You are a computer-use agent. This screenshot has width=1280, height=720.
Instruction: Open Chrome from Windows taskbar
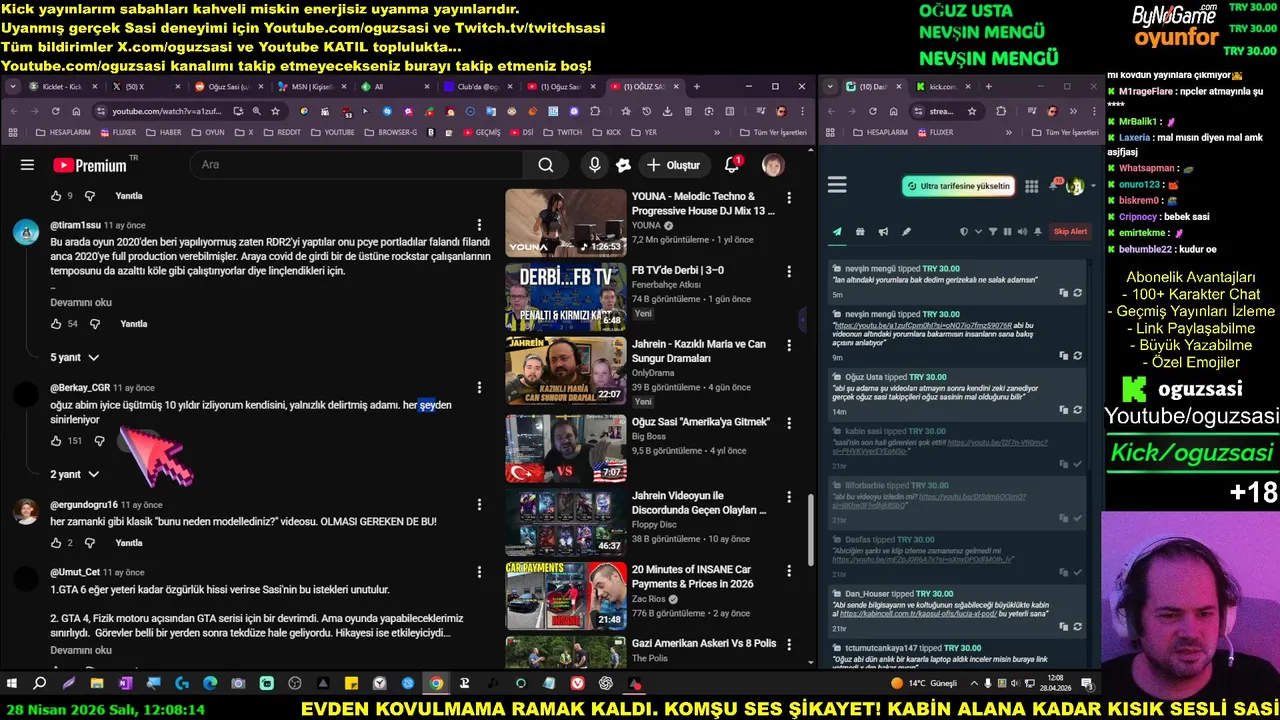tap(436, 684)
